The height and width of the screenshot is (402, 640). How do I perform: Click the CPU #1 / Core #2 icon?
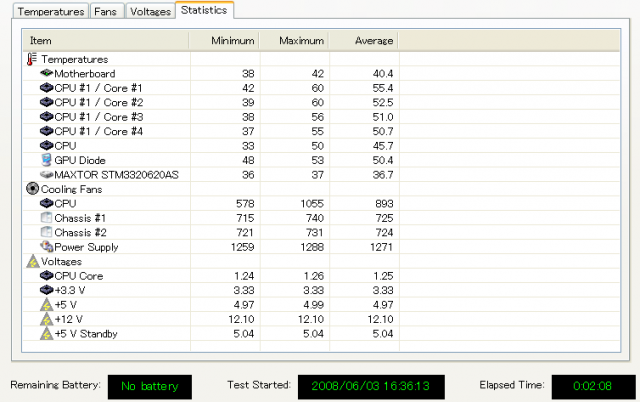(x=47, y=102)
